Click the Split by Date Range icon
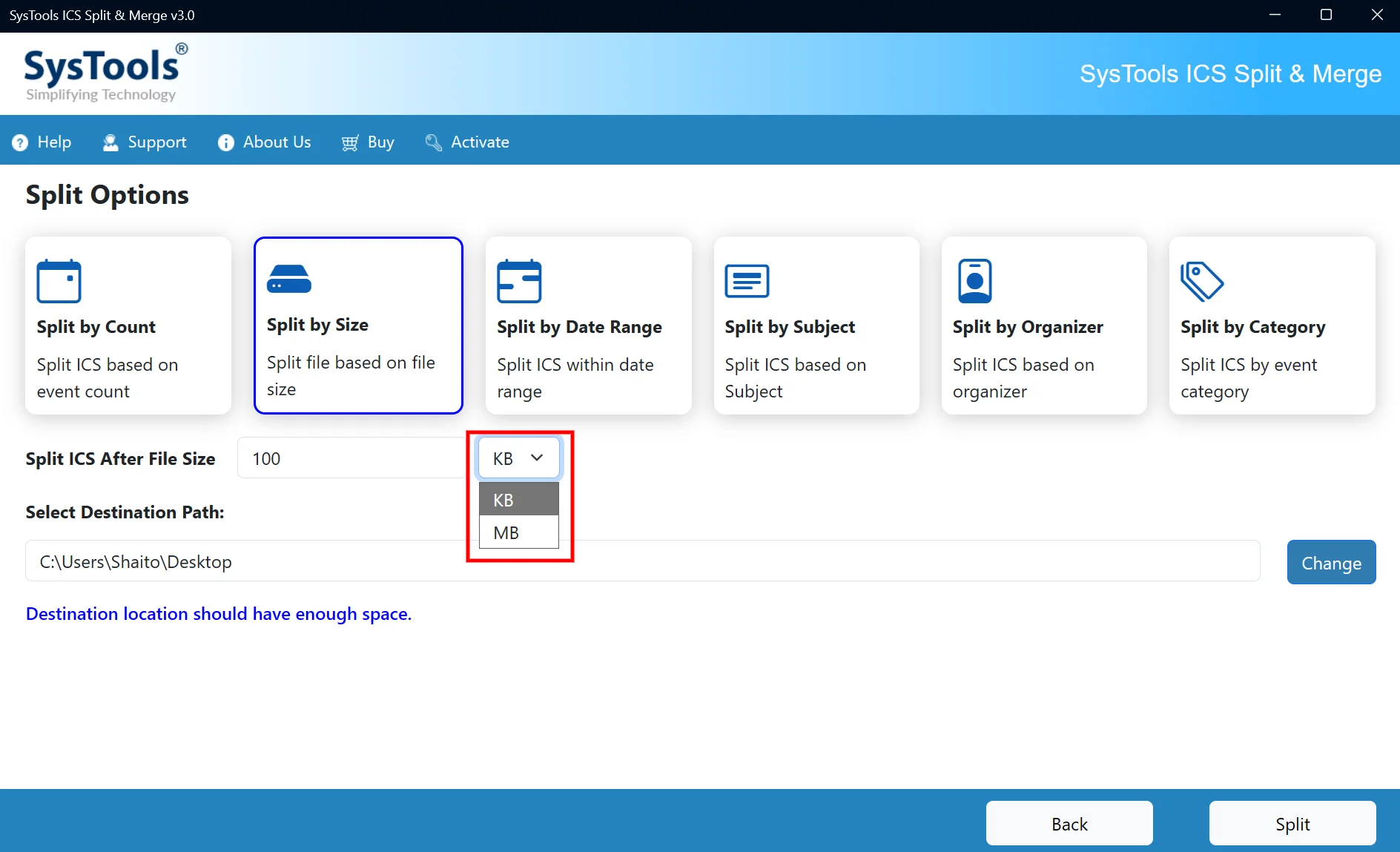The height and width of the screenshot is (852, 1400). click(519, 281)
